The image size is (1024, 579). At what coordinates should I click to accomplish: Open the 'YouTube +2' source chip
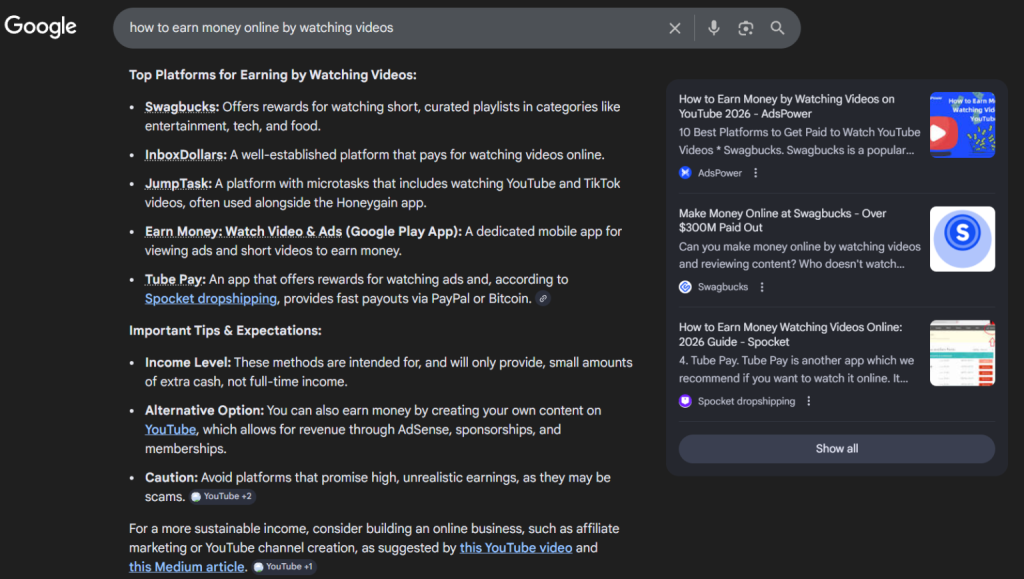coord(222,497)
